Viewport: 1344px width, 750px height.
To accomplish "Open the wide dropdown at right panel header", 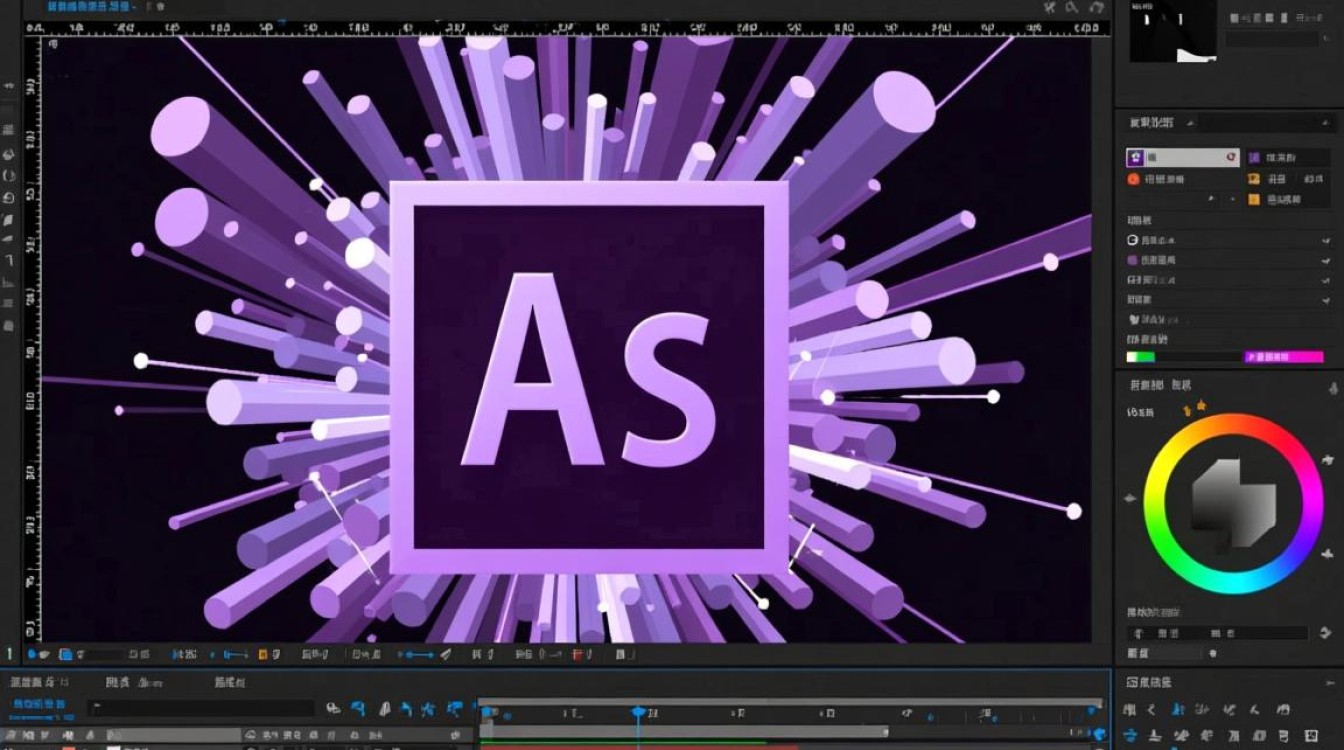I will (x=1265, y=123).
